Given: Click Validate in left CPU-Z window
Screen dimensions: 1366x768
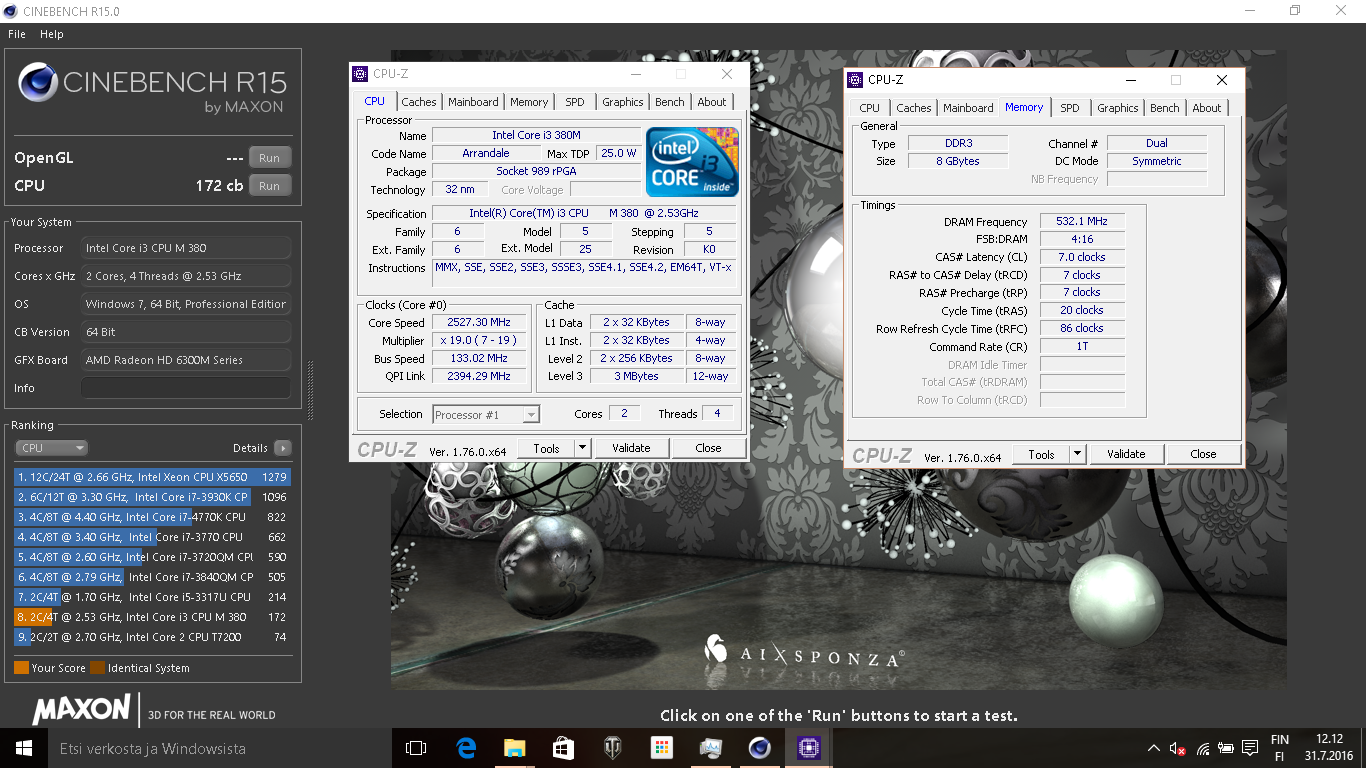Looking at the screenshot, I should 631,448.
